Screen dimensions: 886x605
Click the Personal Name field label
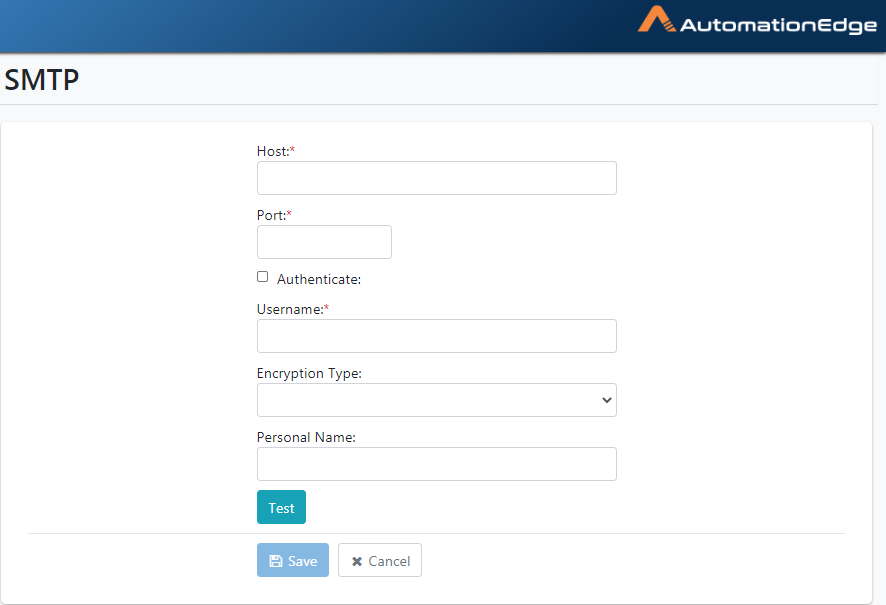306,437
